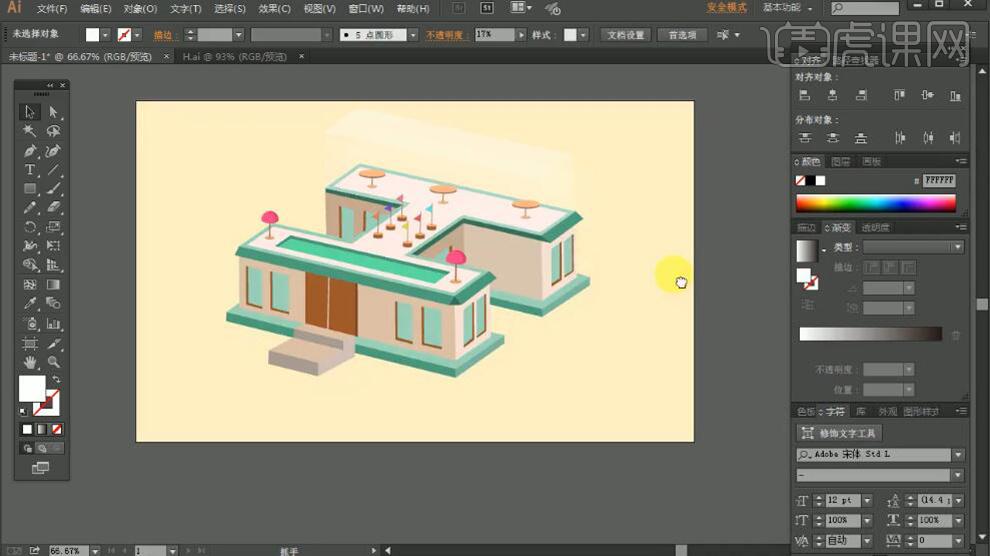Select the Pen tool
The height and width of the screenshot is (556, 990).
click(30, 151)
